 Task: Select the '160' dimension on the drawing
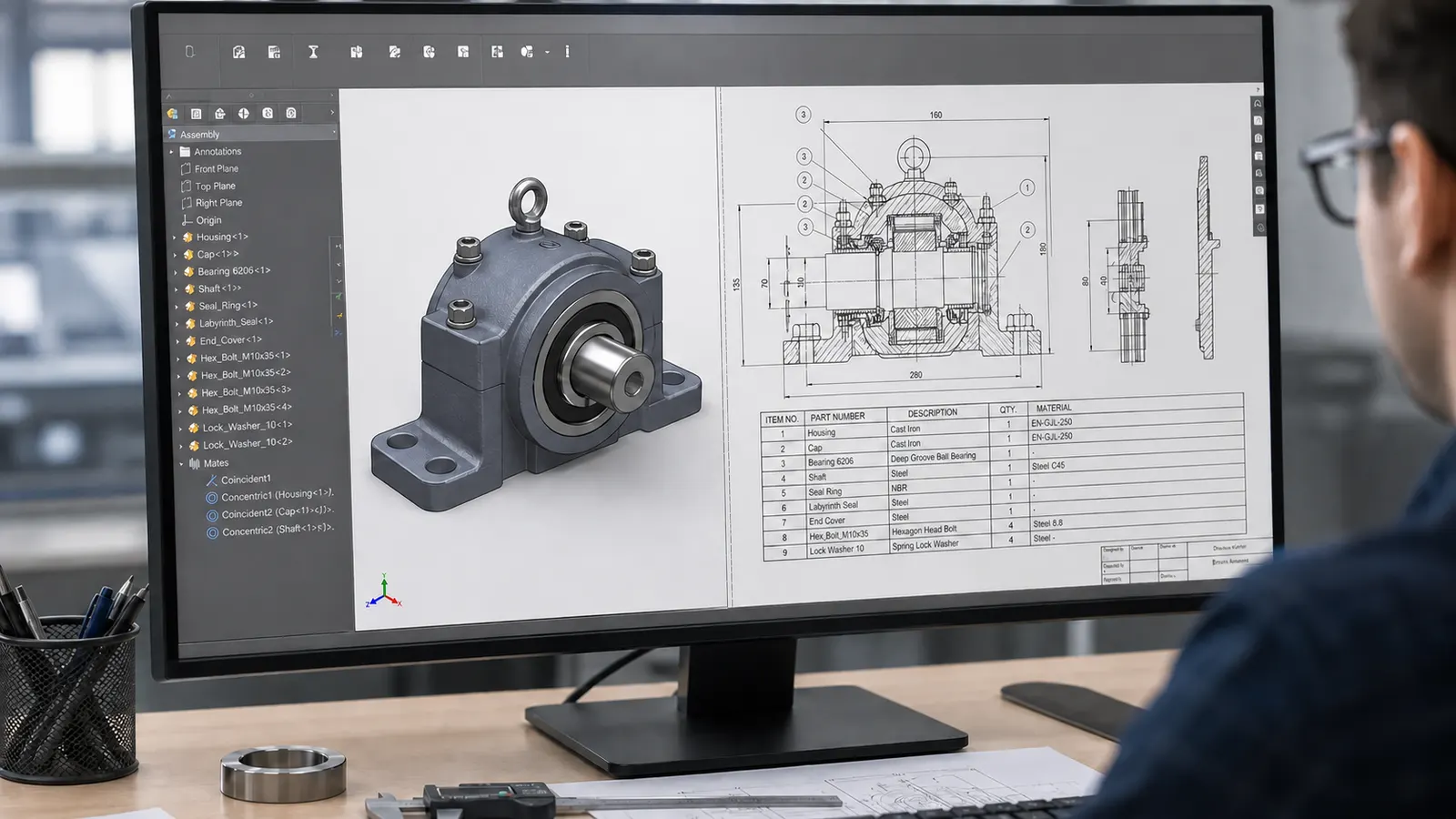935,116
